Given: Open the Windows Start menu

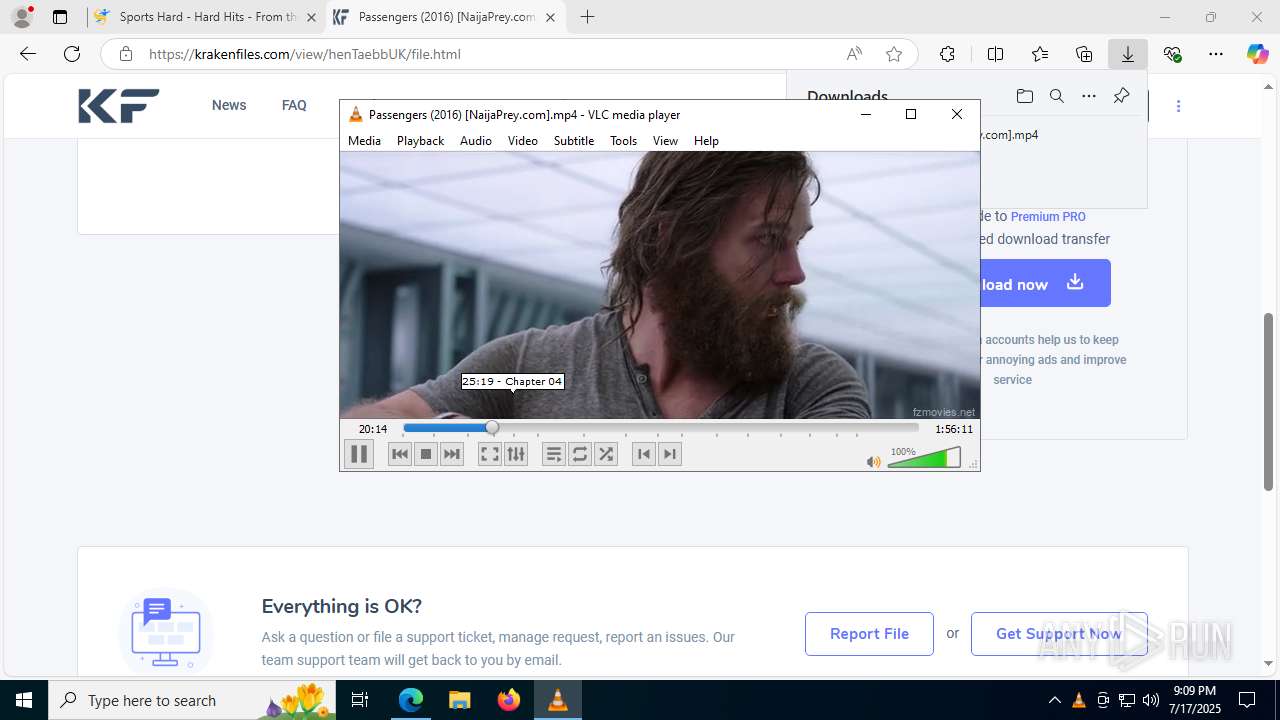Looking at the screenshot, I should 24,700.
